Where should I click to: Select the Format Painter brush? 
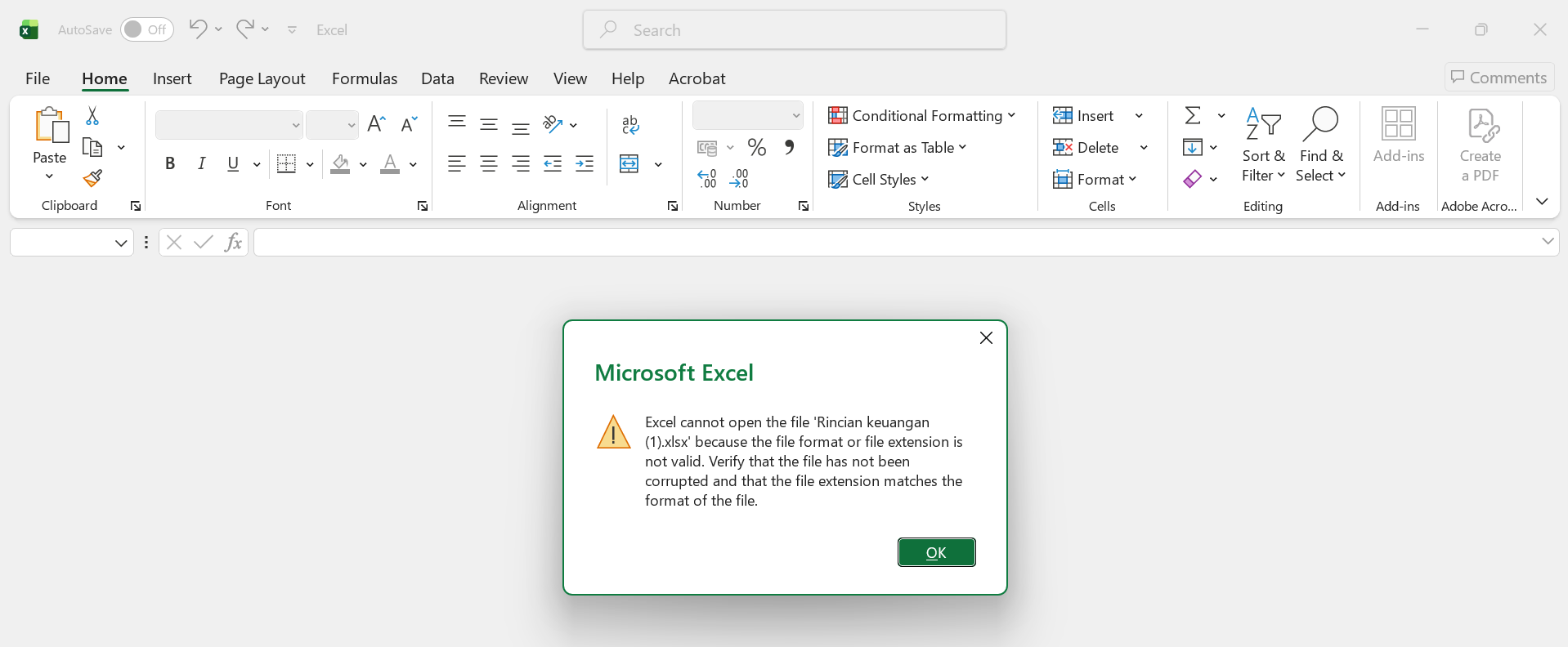tap(92, 178)
